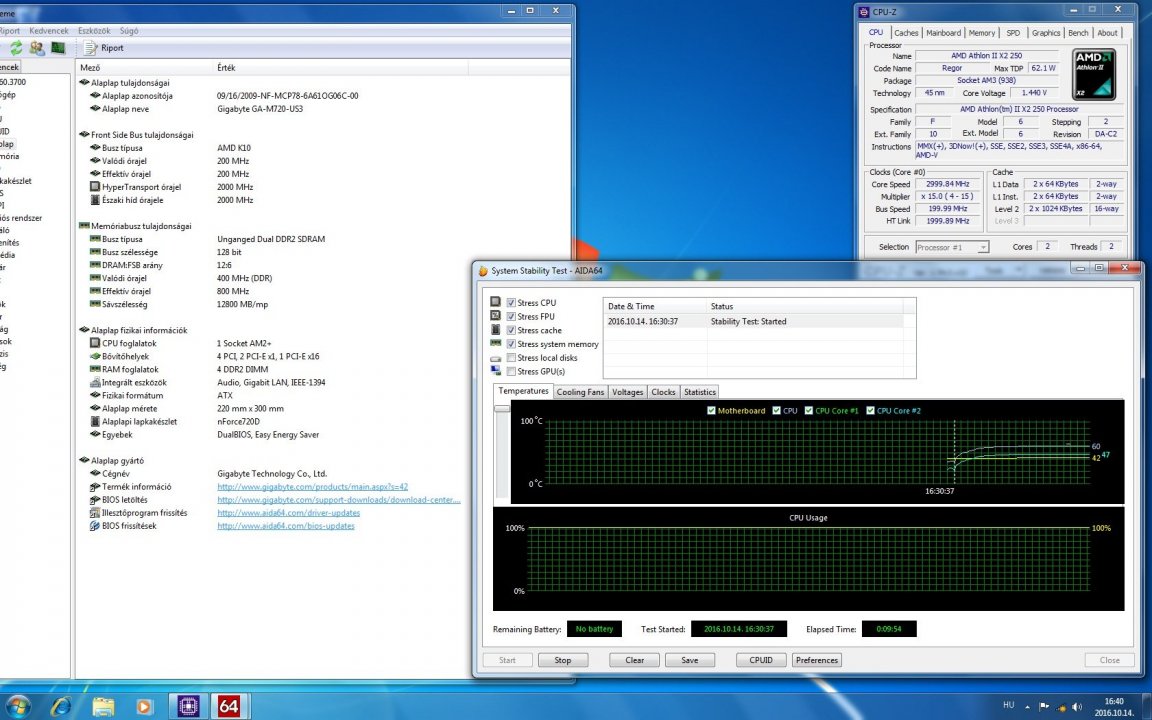Click the Stress cache chip icon
Viewport: 1152px width, 720px height.
coord(496,330)
